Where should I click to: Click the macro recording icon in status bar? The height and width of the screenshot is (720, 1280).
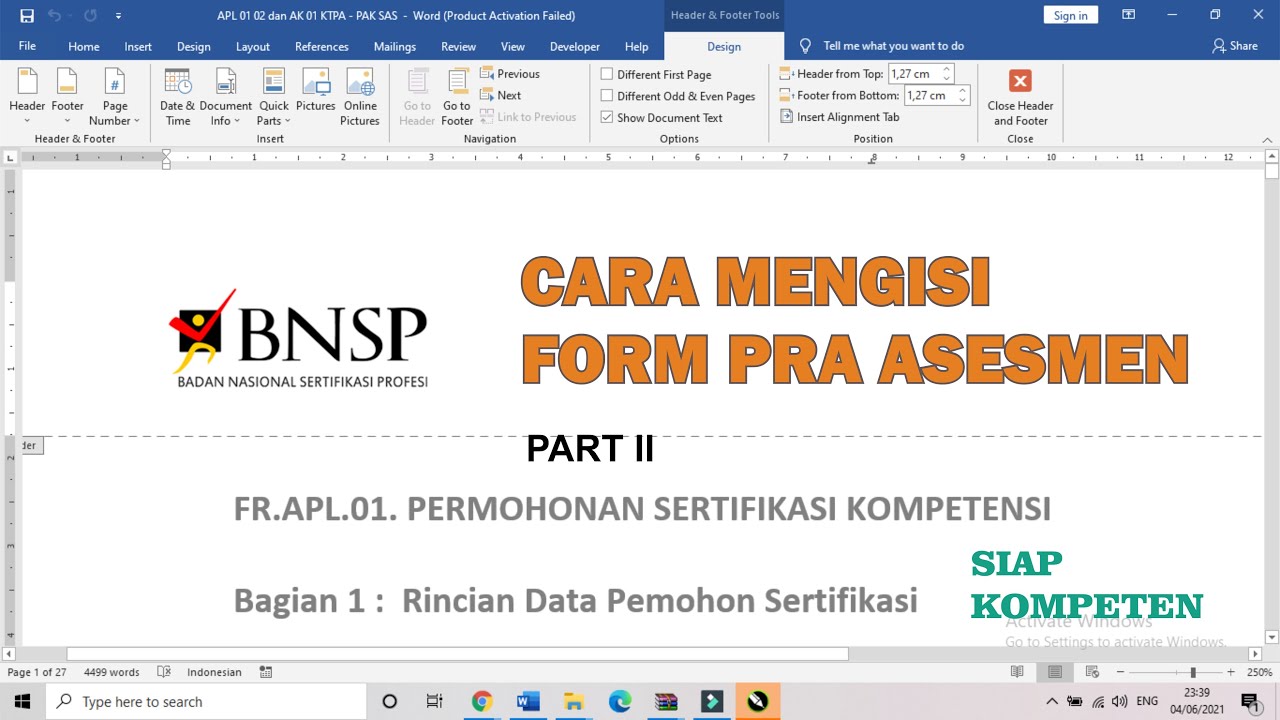265,672
